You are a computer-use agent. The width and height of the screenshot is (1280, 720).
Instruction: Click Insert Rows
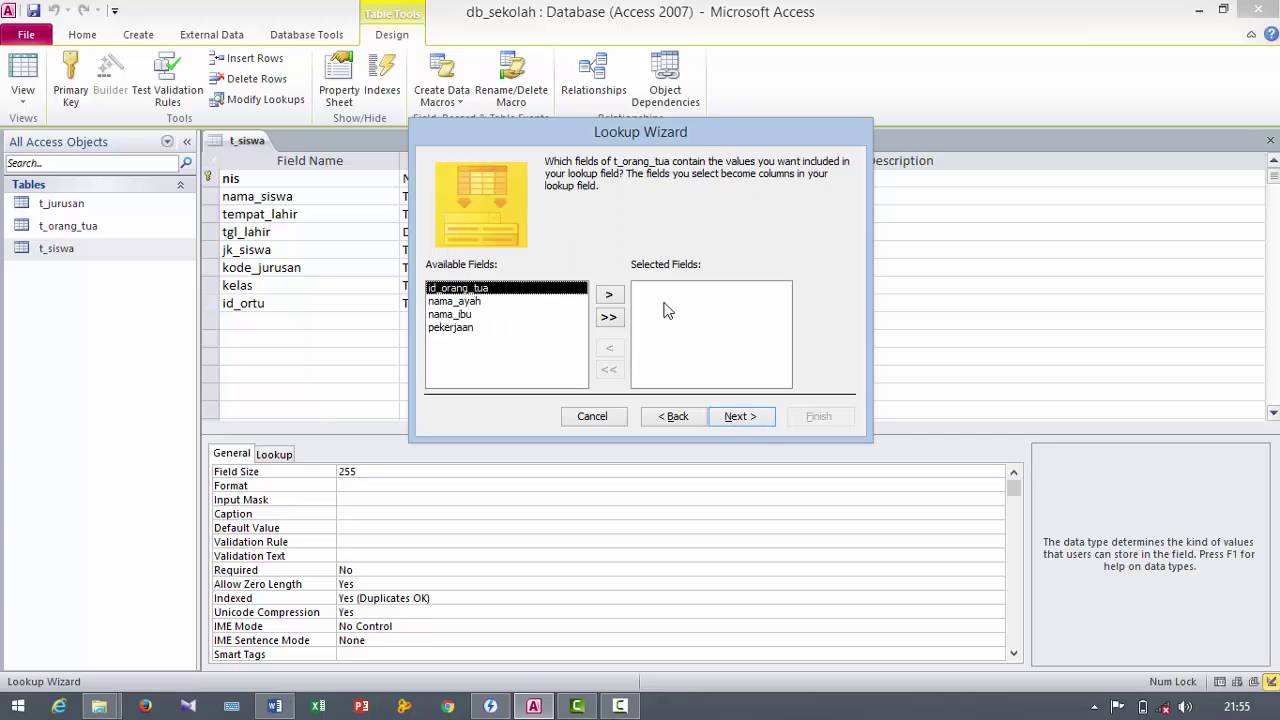[246, 58]
